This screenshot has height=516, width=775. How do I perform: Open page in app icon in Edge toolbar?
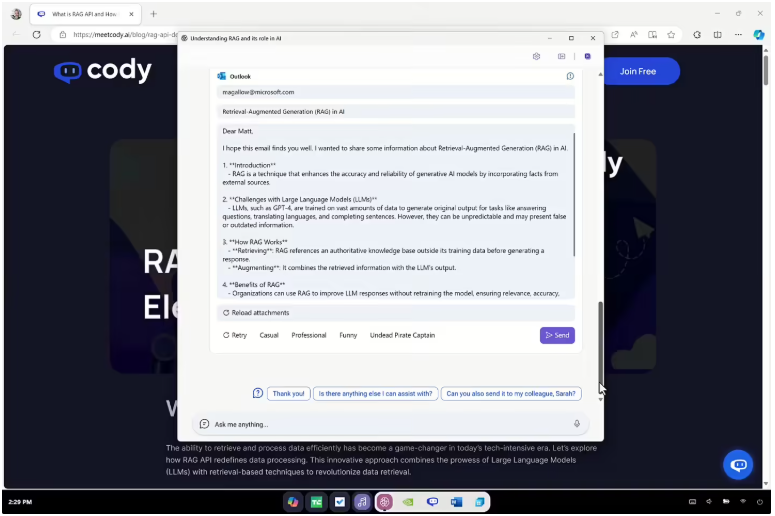[x=615, y=35]
